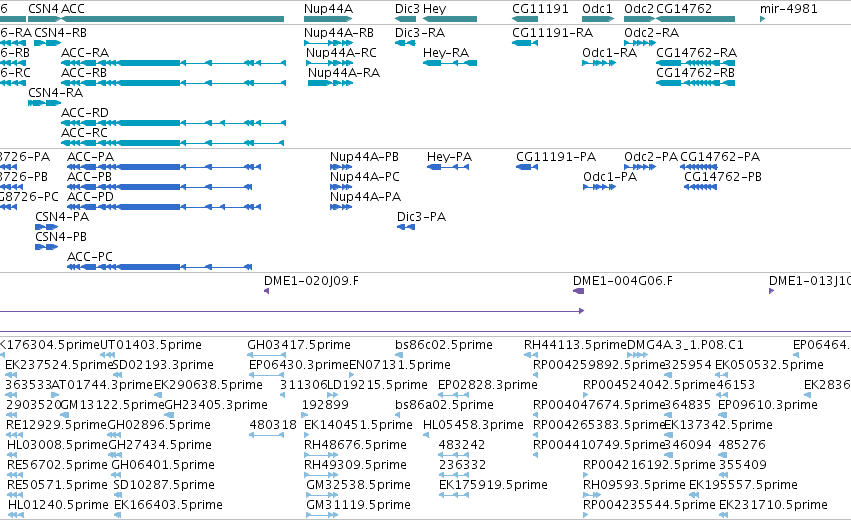Image resolution: width=851 pixels, height=520 pixels.
Task: Click the CG14762-PA protein label
Action: click(x=720, y=157)
